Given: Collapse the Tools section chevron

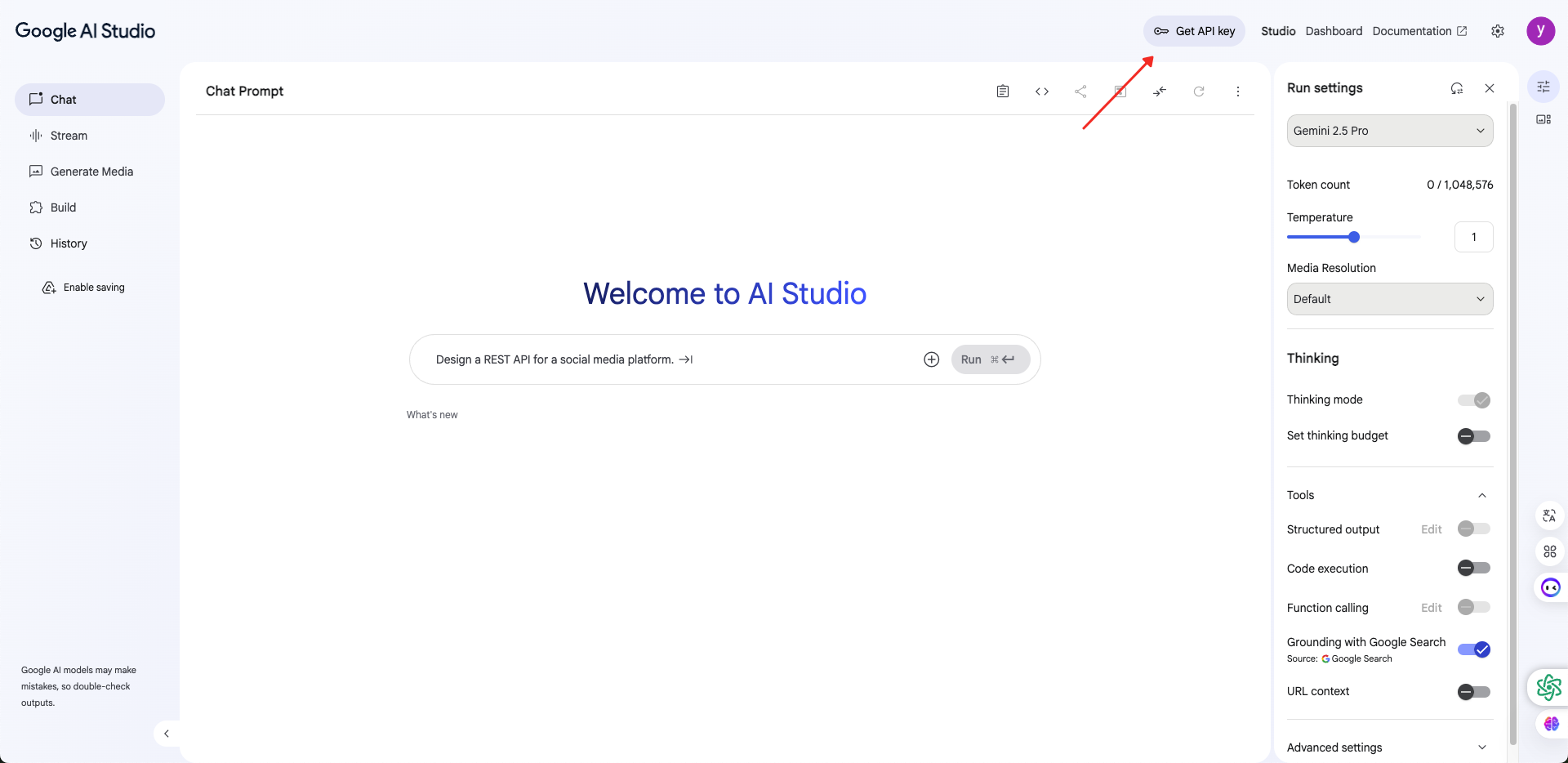Looking at the screenshot, I should click(1482, 495).
